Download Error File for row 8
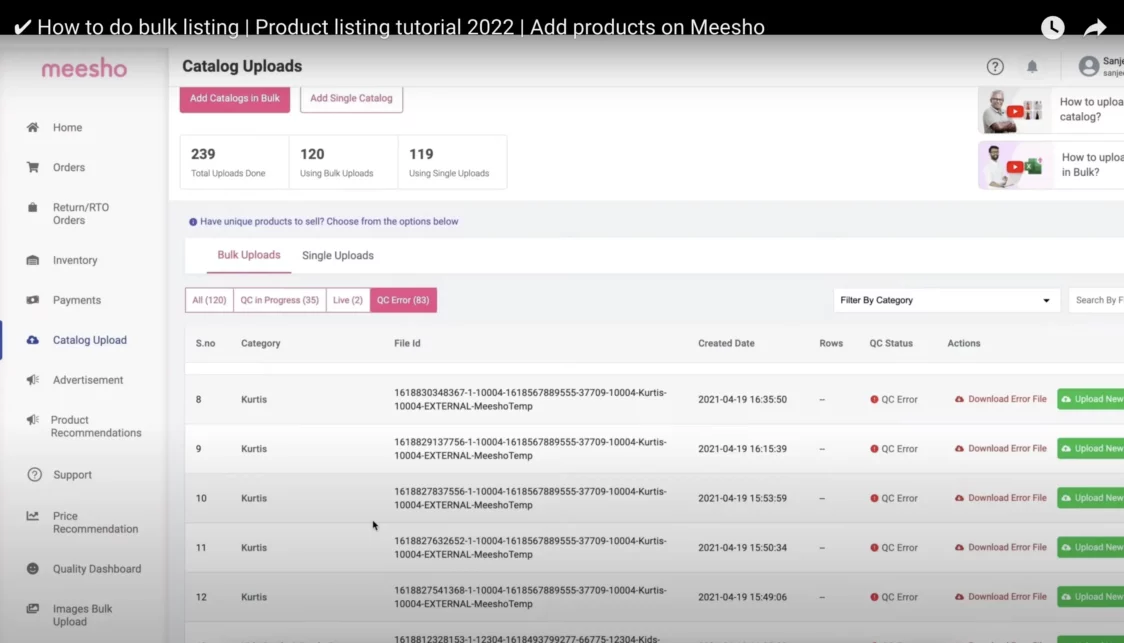The height and width of the screenshot is (643, 1124). pos(1001,399)
